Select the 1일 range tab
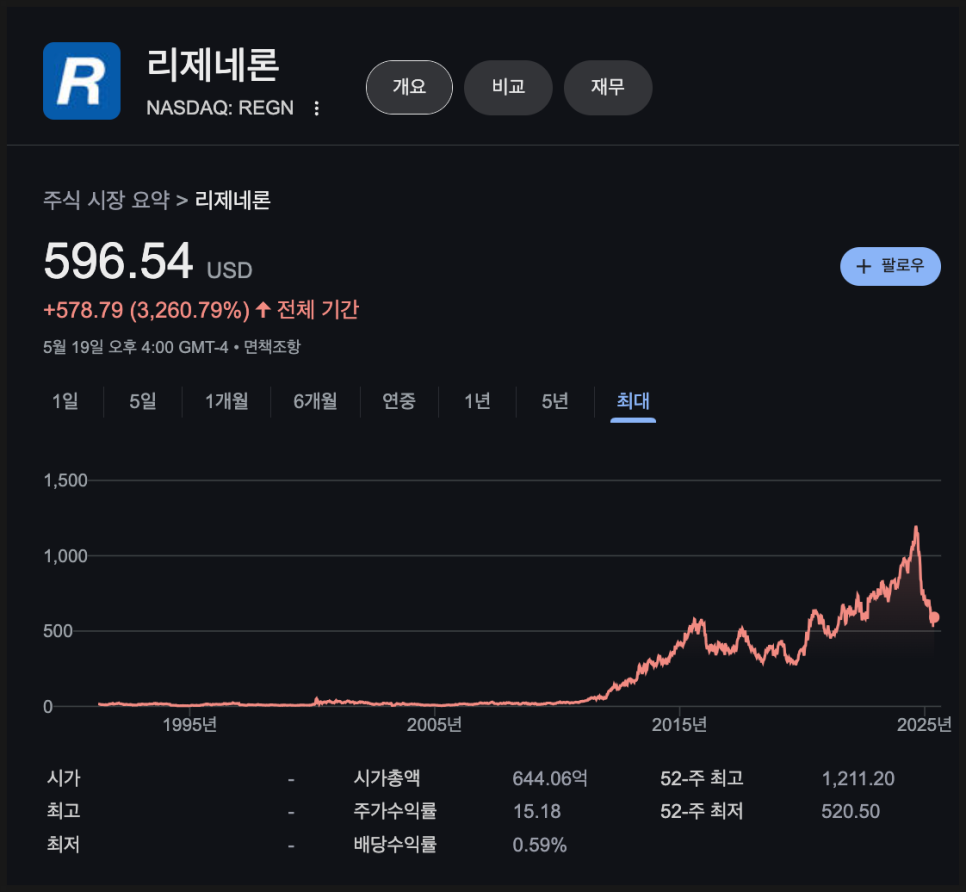 (x=65, y=401)
